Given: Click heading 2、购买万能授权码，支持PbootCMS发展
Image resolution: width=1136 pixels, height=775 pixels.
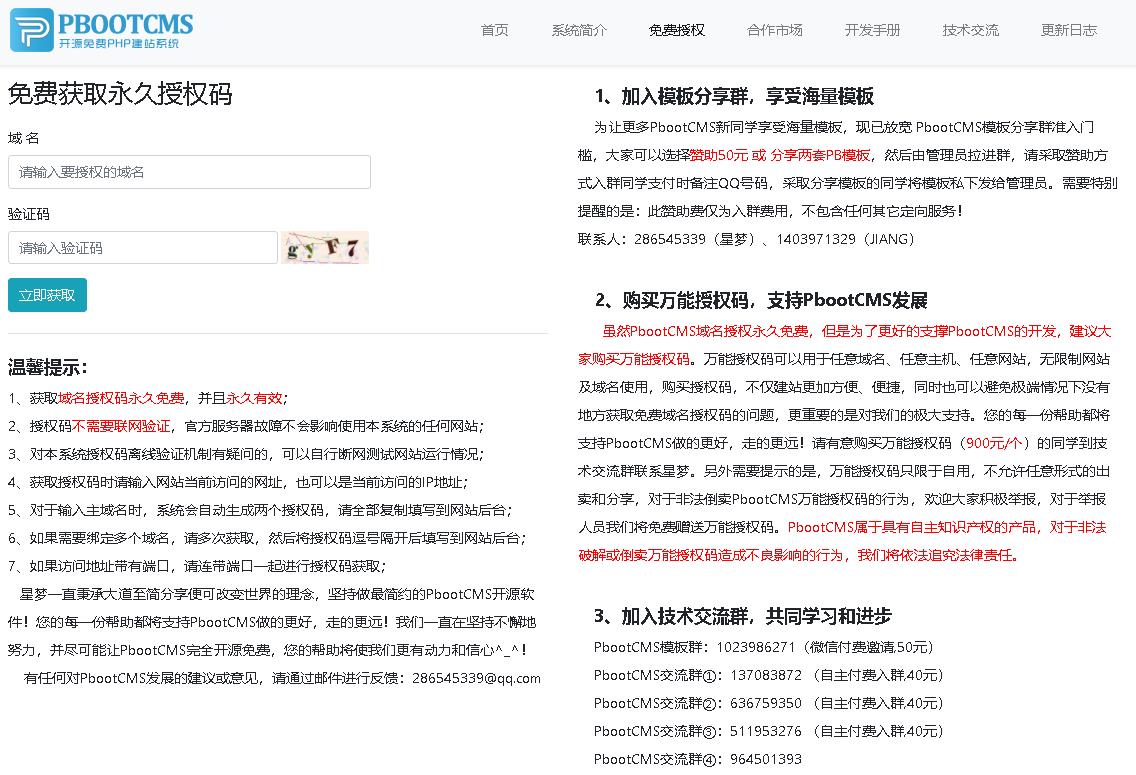Looking at the screenshot, I should click(x=761, y=301).
